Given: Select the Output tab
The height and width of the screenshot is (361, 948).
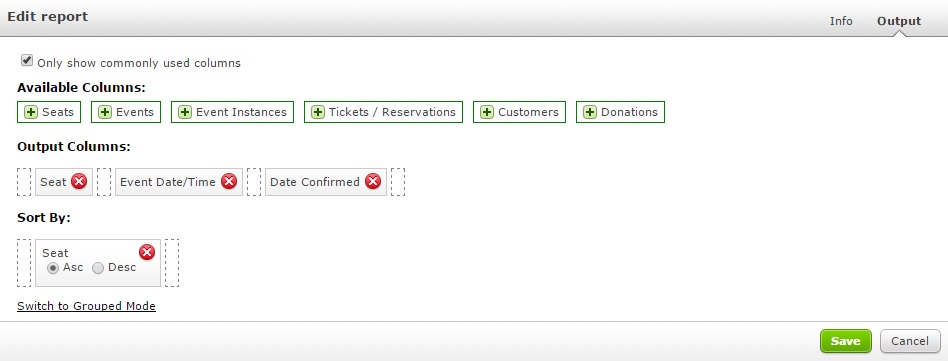Looking at the screenshot, I should (899, 21).
